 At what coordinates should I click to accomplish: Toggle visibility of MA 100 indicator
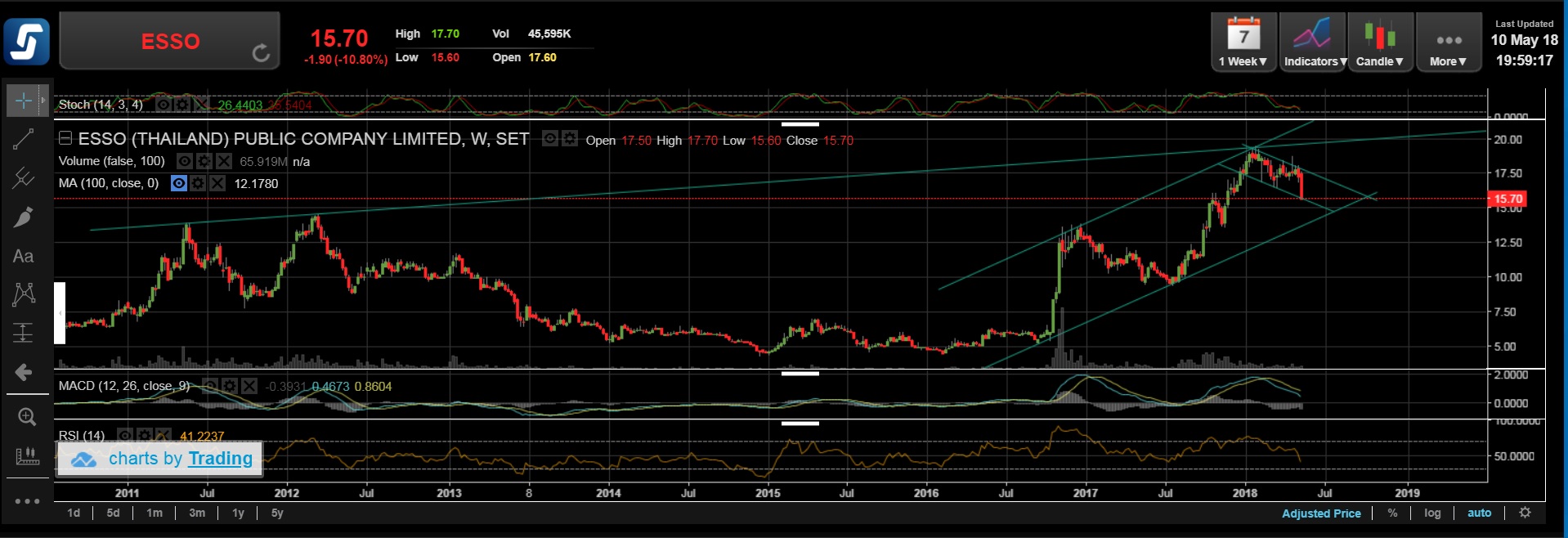(178, 183)
